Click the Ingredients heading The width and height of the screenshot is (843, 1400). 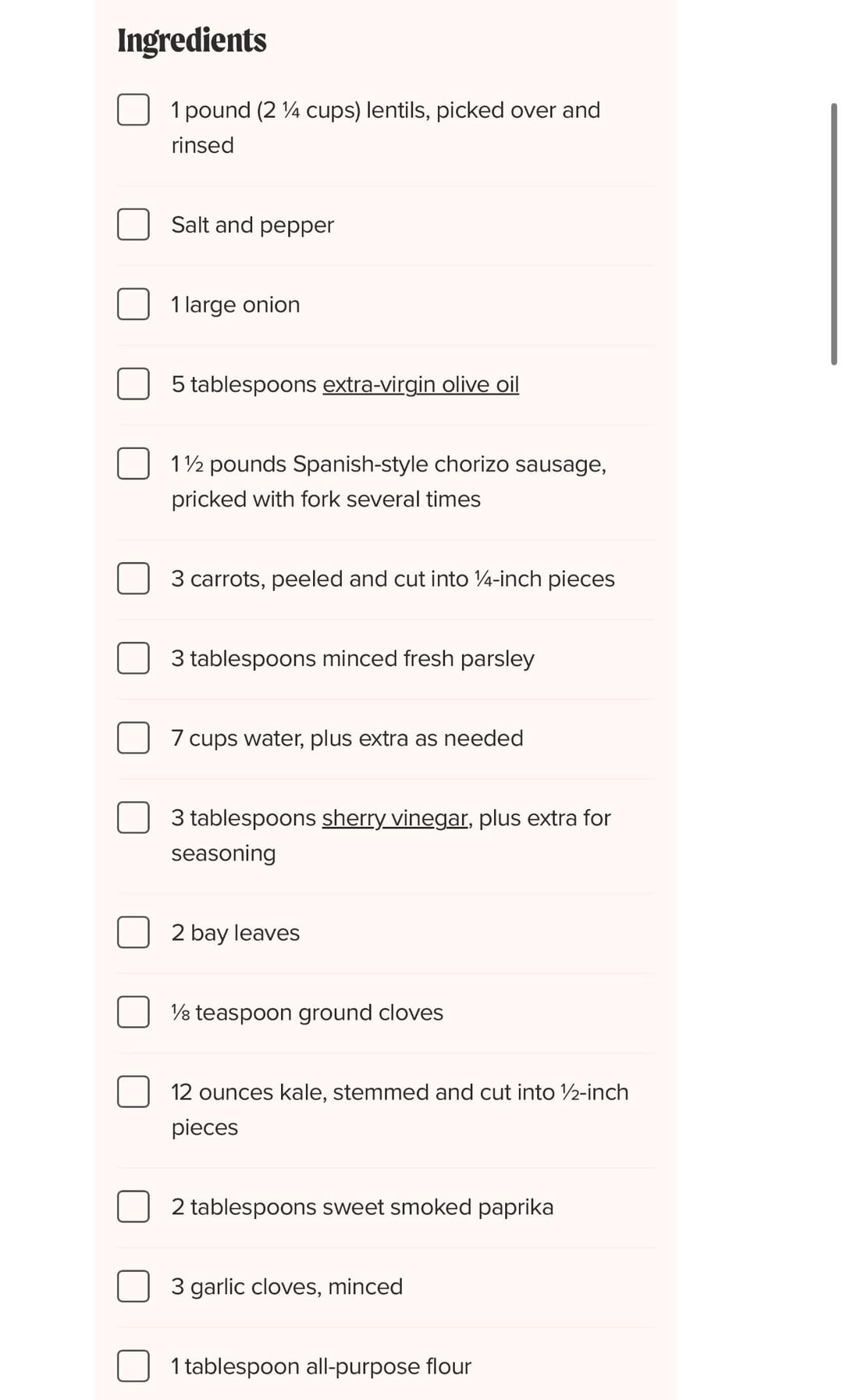click(x=192, y=41)
